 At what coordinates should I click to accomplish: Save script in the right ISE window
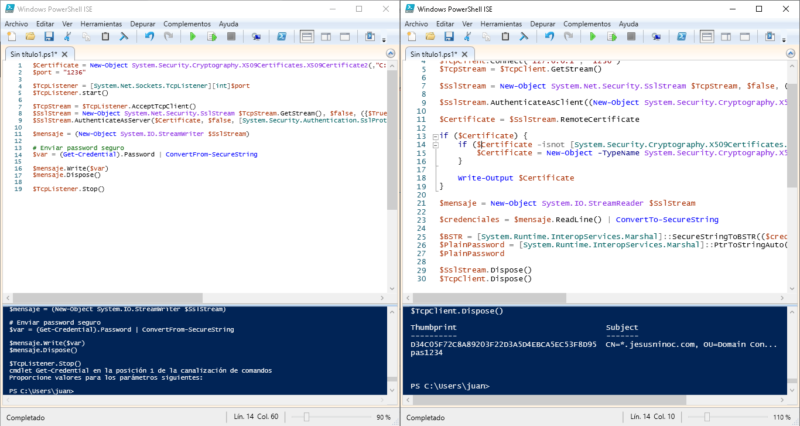[448, 37]
